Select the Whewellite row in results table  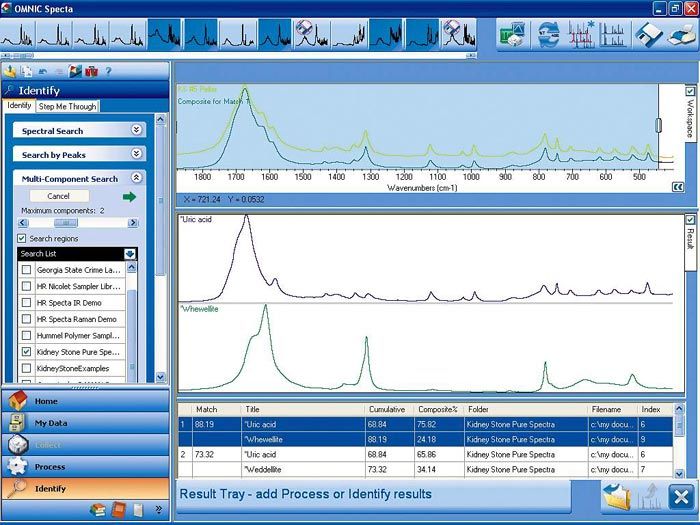tap(425, 439)
